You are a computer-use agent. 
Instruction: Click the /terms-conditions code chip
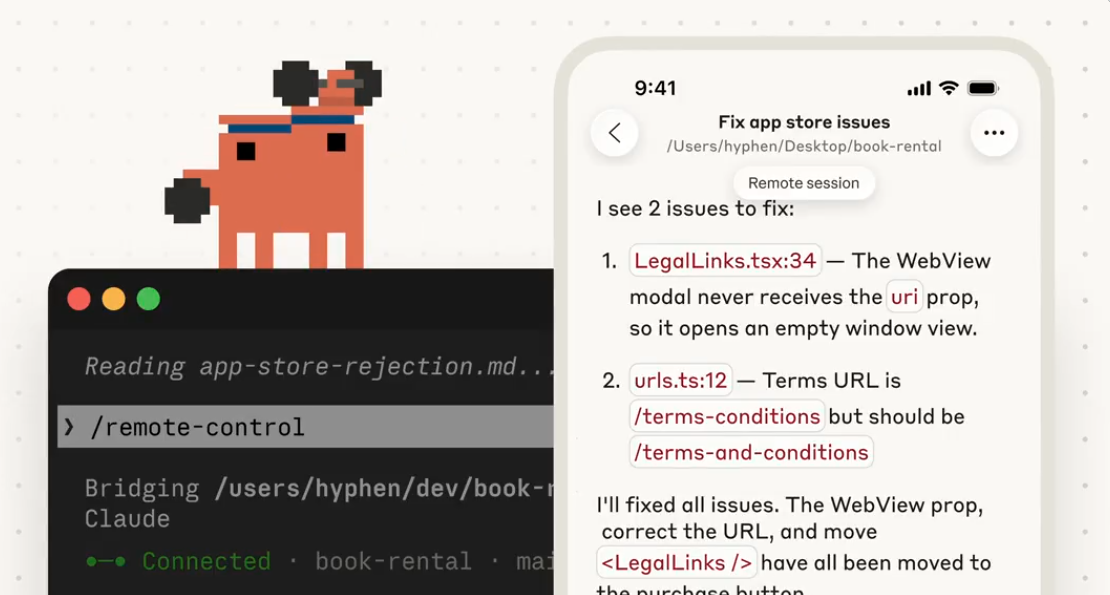tap(726, 416)
